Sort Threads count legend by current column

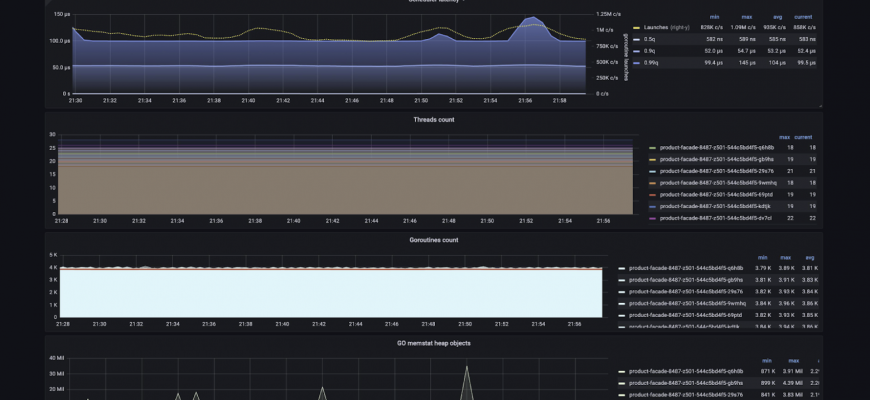[x=803, y=136]
